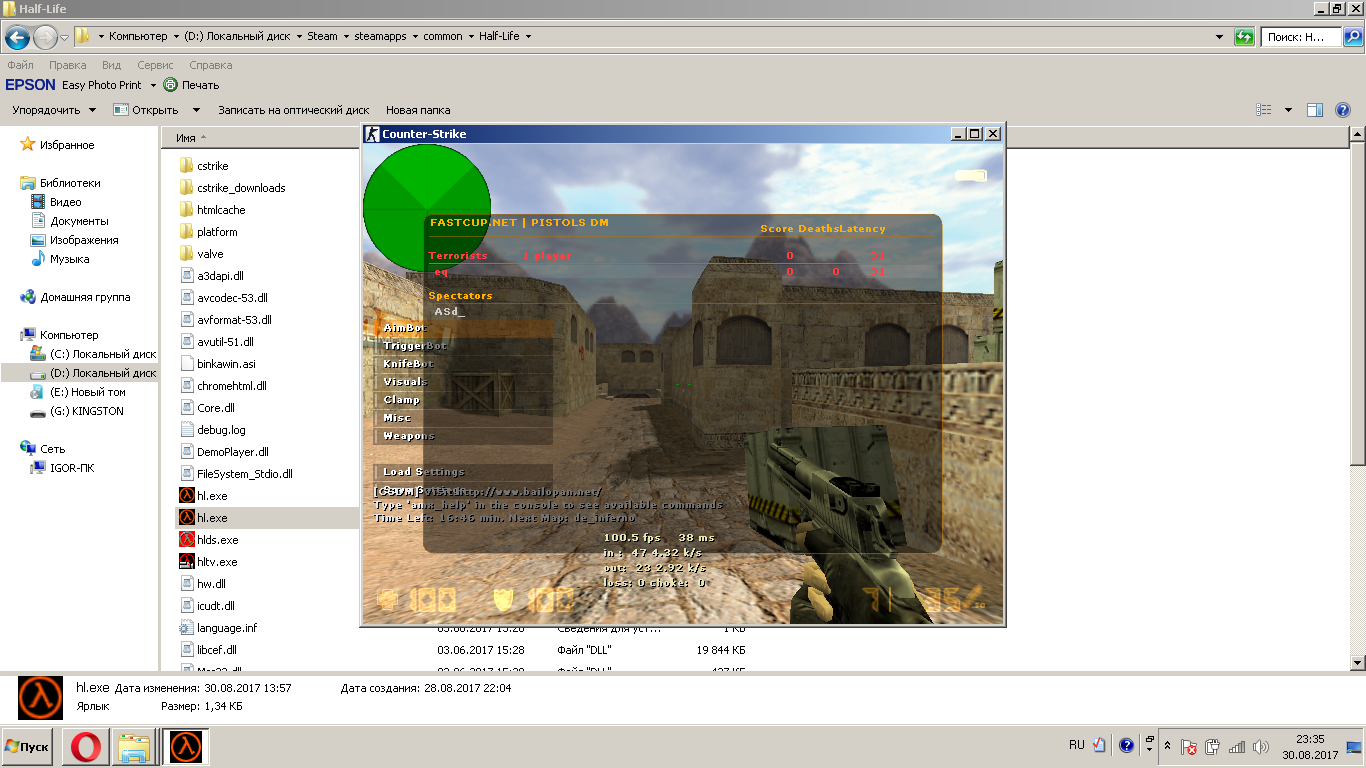Select the debug.log file
This screenshot has height=768, width=1366.
[x=221, y=430]
